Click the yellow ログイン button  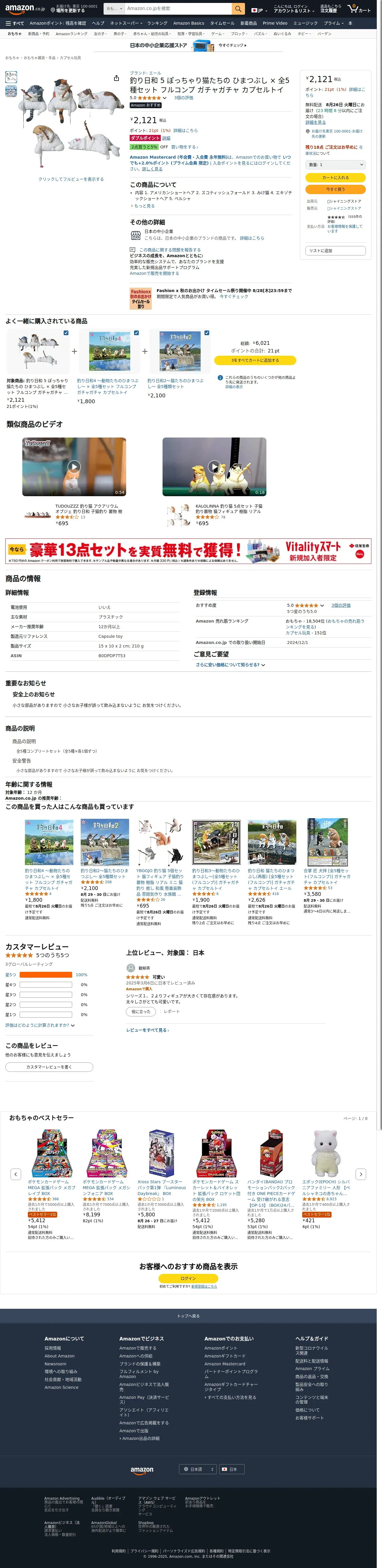click(188, 1278)
